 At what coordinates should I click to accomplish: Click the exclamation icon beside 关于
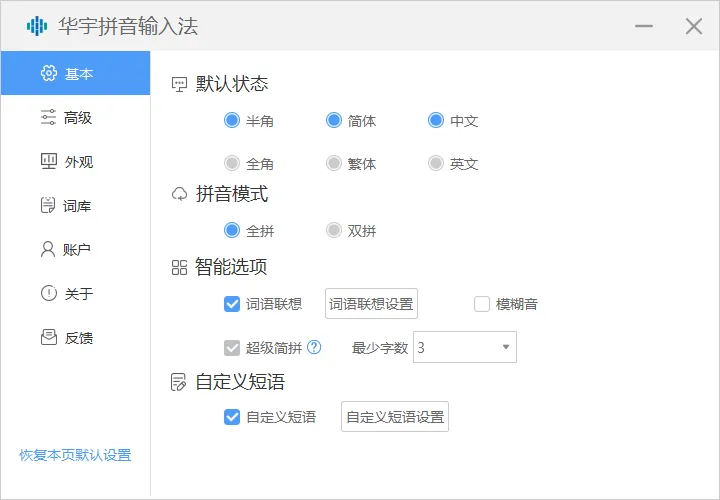click(x=49, y=293)
